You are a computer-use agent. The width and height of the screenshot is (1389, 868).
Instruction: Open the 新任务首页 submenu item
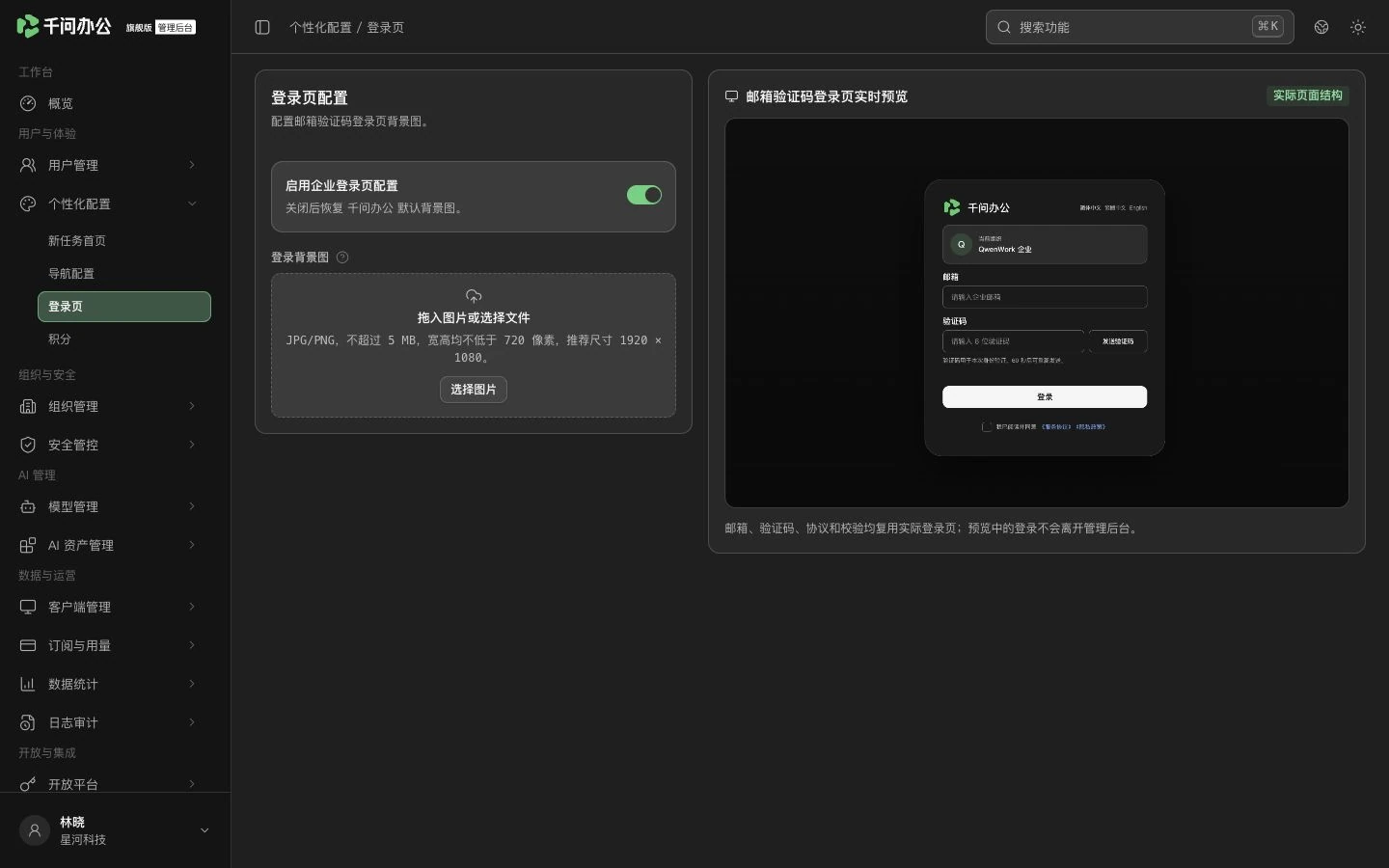point(124,241)
